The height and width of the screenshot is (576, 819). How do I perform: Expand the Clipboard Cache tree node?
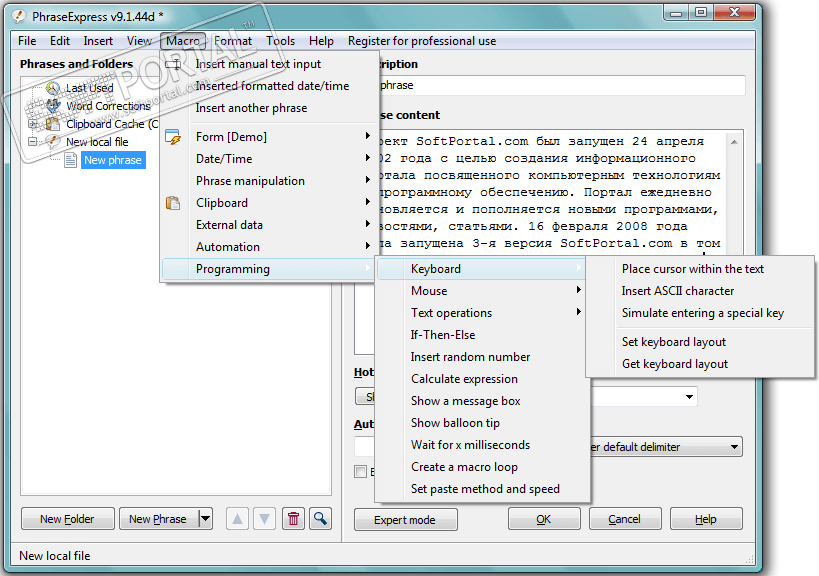[x=32, y=124]
